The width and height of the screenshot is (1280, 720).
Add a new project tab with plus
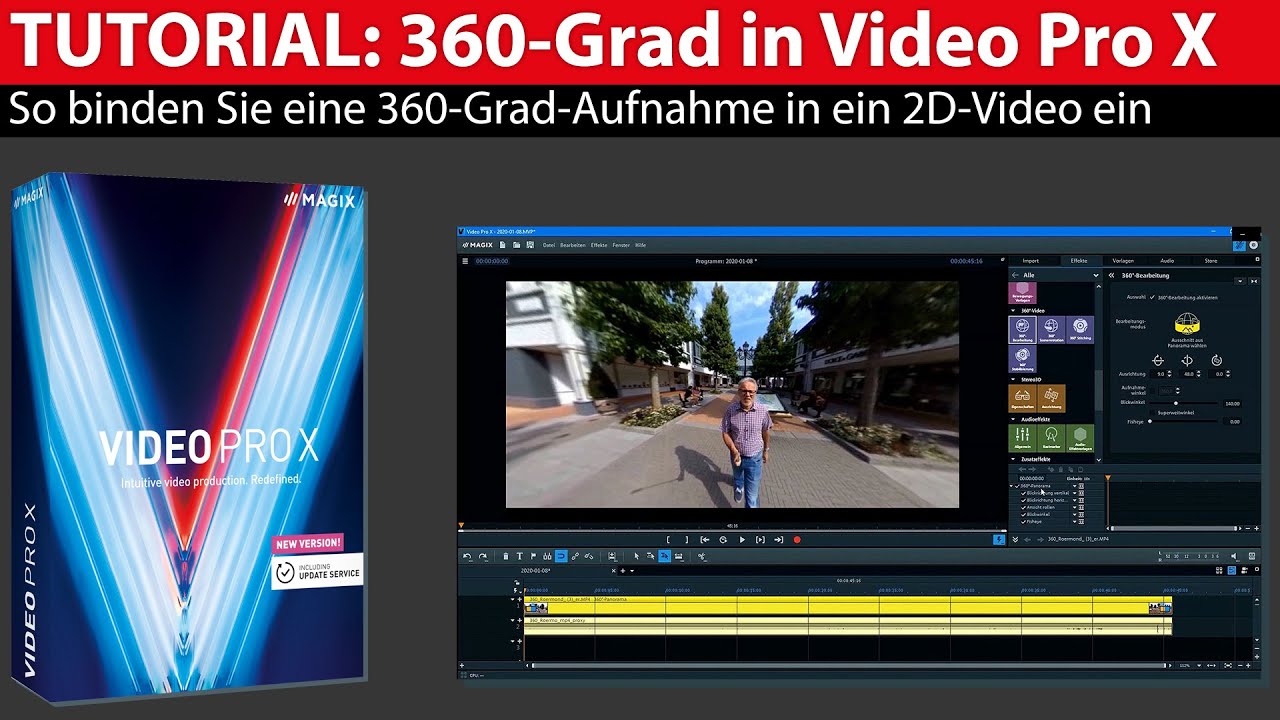click(x=623, y=571)
